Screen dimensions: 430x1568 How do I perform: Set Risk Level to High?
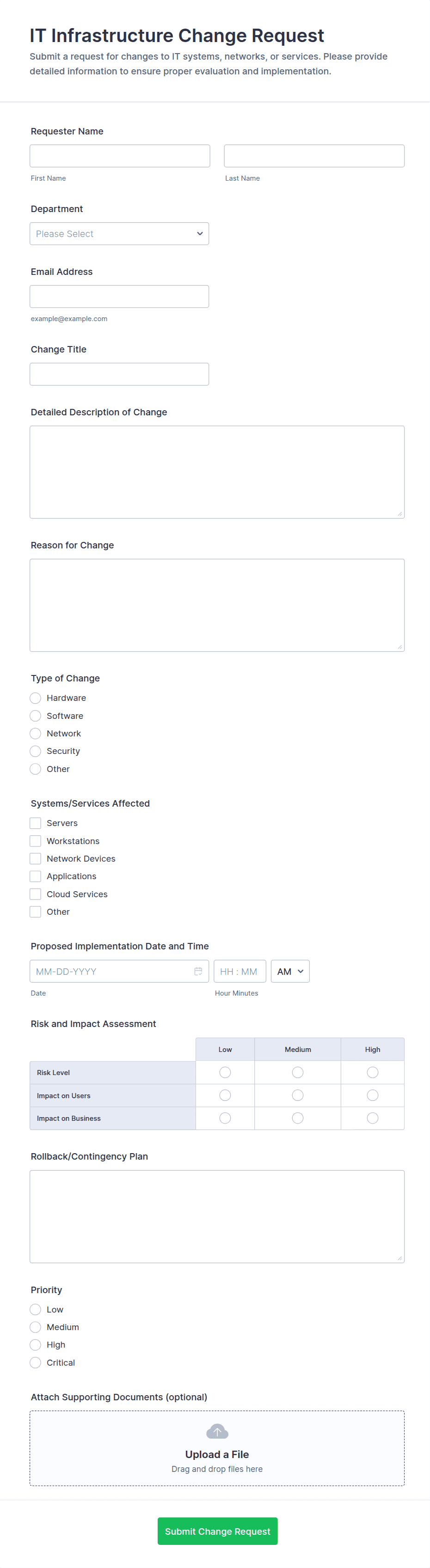pos(372,1072)
